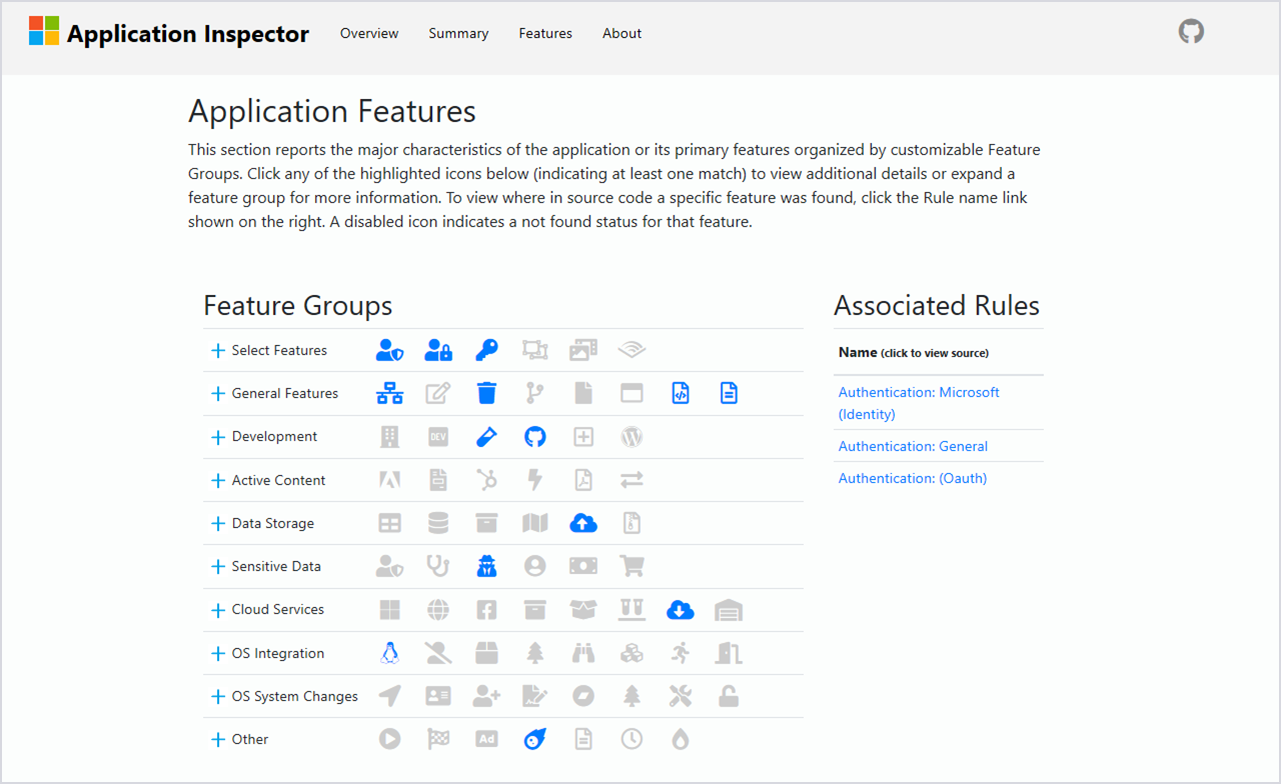Expand the Select Features group

(x=217, y=349)
